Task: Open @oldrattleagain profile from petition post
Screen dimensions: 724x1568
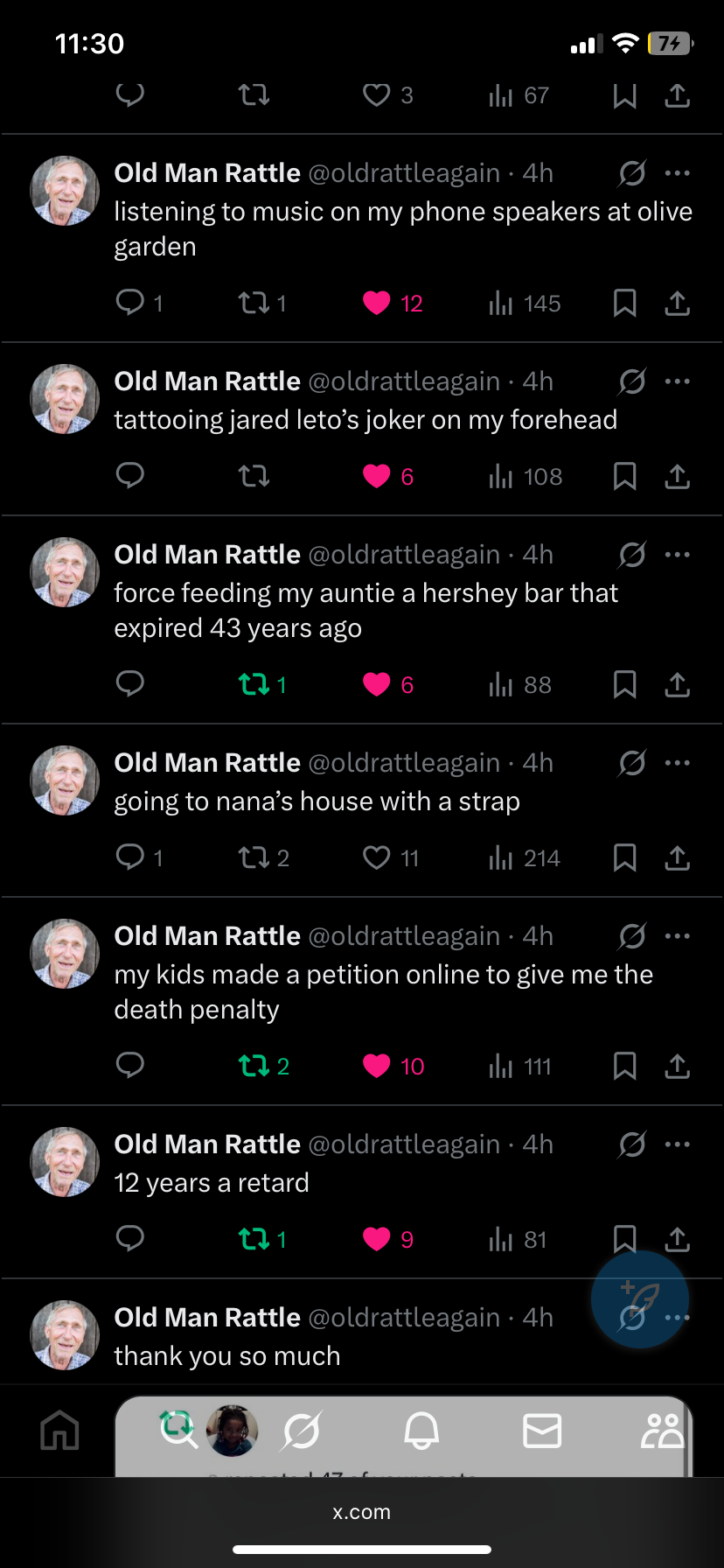Action: 404,936
